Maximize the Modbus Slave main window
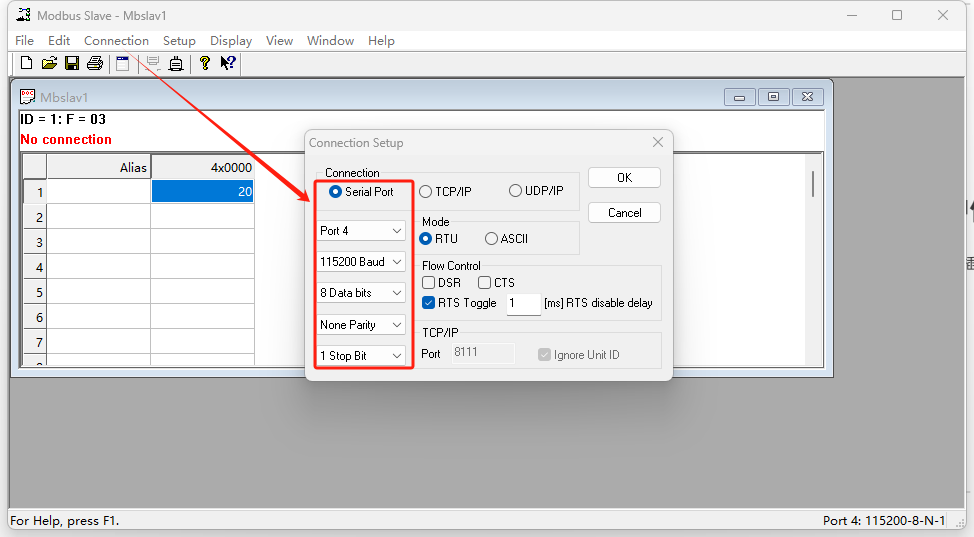 pos(897,15)
